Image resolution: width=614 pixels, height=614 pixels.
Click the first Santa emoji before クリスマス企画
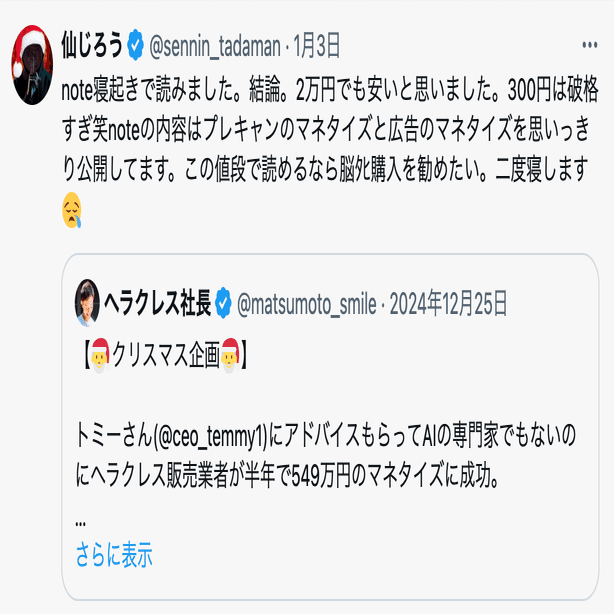point(100,355)
